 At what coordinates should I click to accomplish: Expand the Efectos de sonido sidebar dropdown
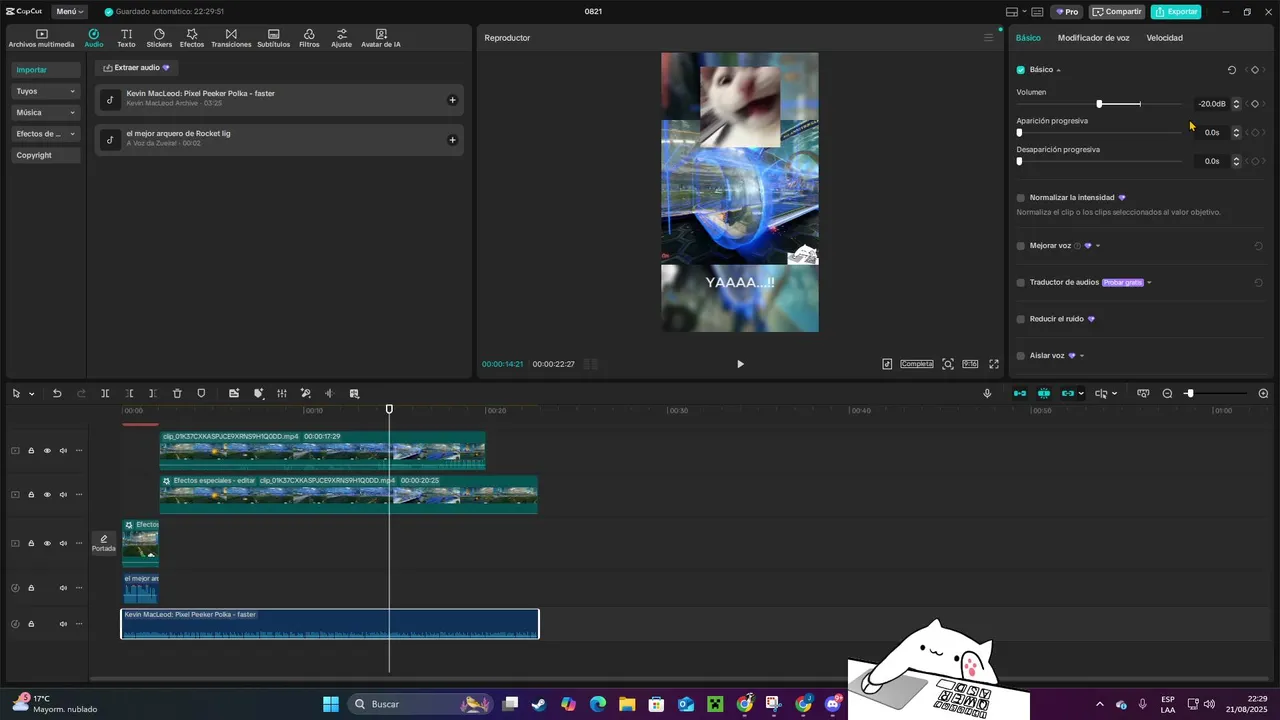(46, 134)
